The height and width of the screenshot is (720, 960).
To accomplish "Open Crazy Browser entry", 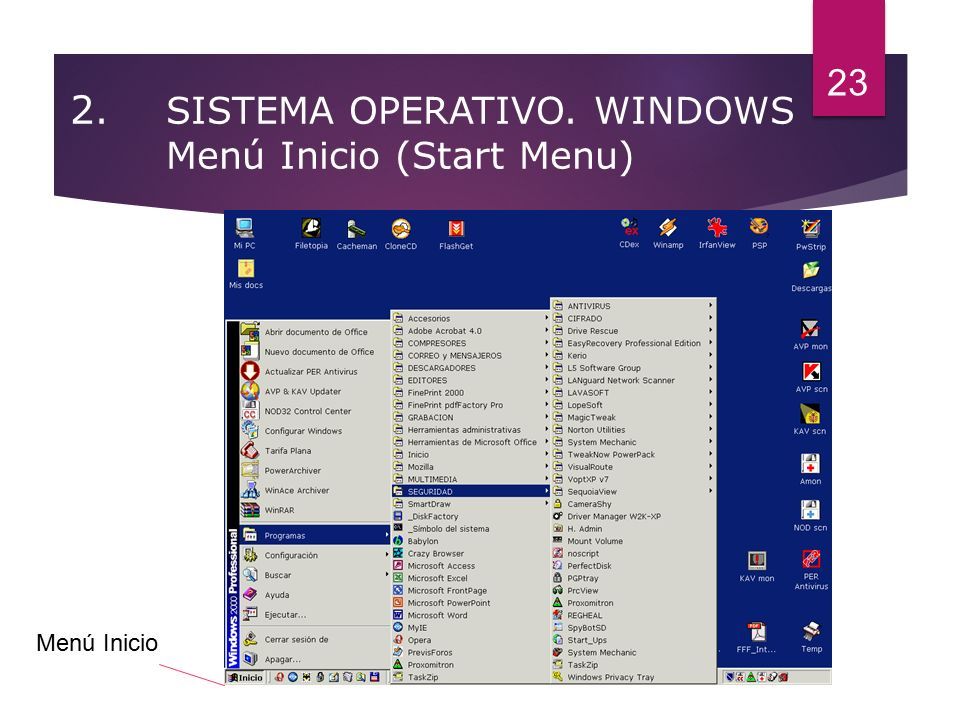I will point(470,553).
